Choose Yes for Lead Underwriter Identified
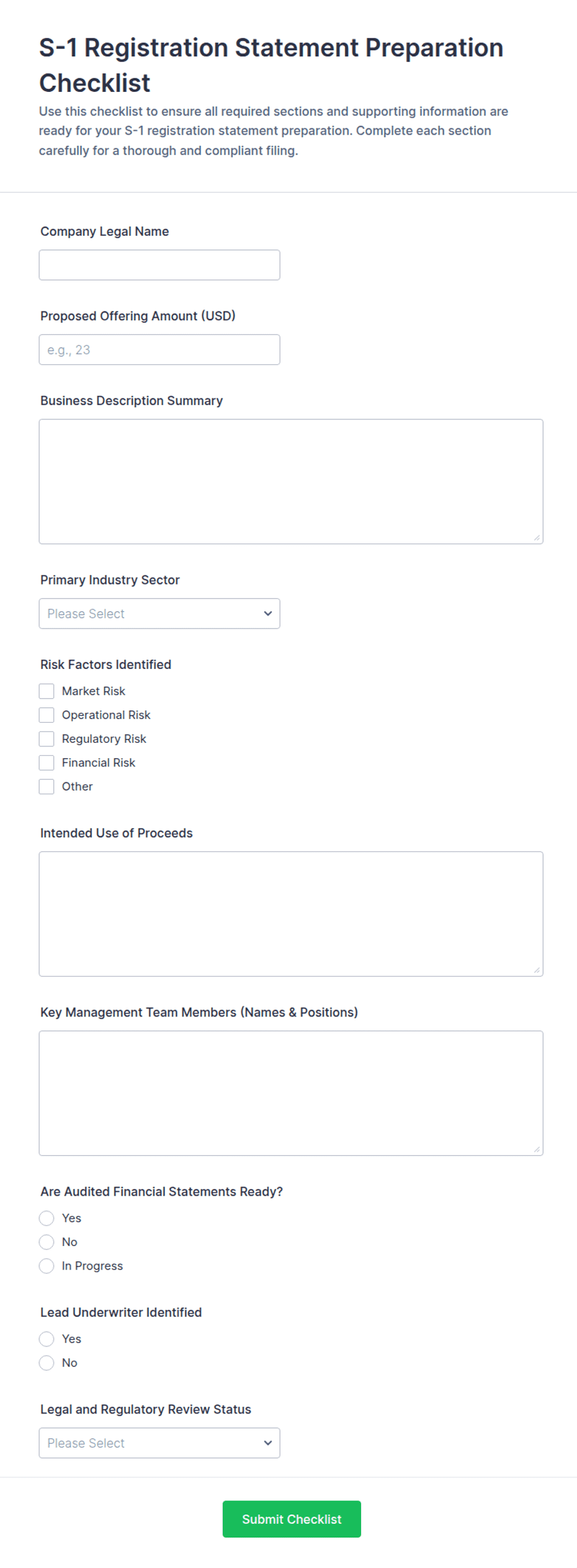The height and width of the screenshot is (1568, 577). (x=47, y=1339)
